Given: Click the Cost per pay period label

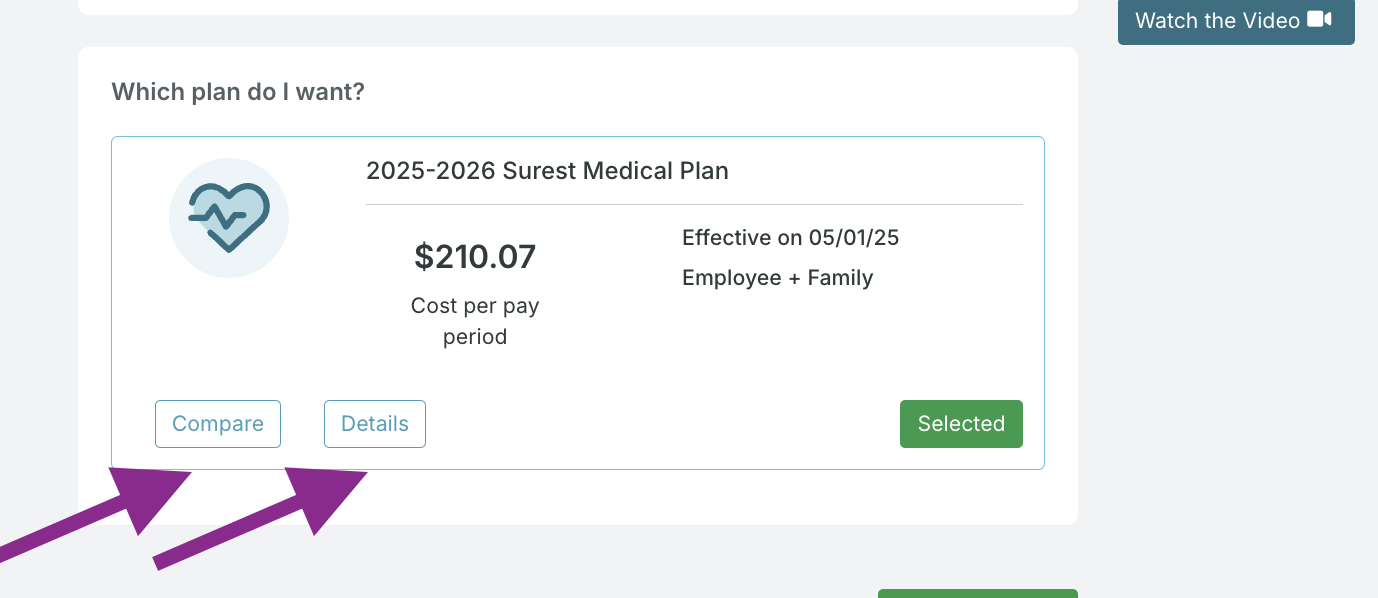Looking at the screenshot, I should pyautogui.click(x=475, y=321).
